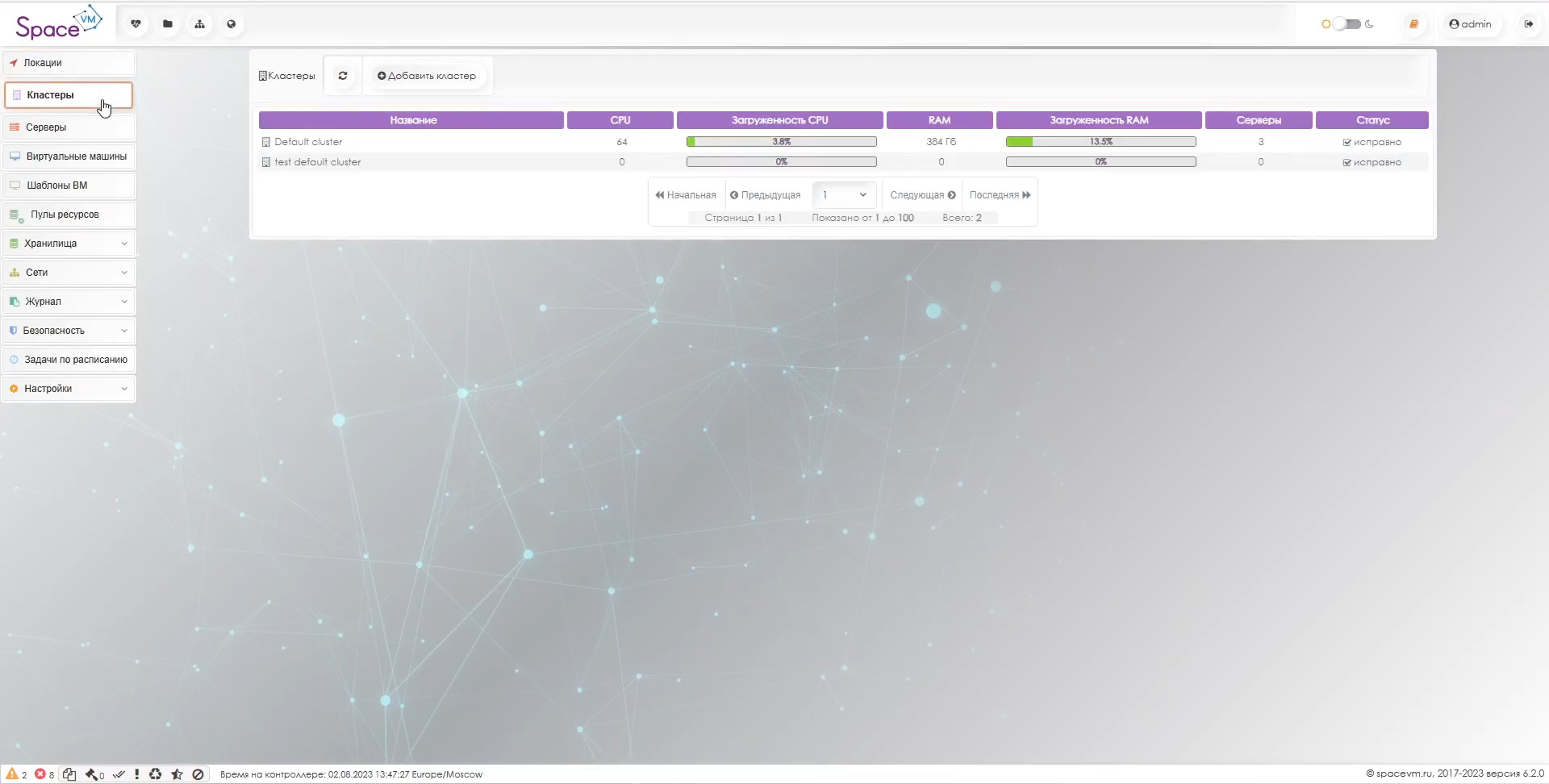Screen dimensions: 1549x784
Task: Click the recycle icon in status bar
Action: coord(156,774)
